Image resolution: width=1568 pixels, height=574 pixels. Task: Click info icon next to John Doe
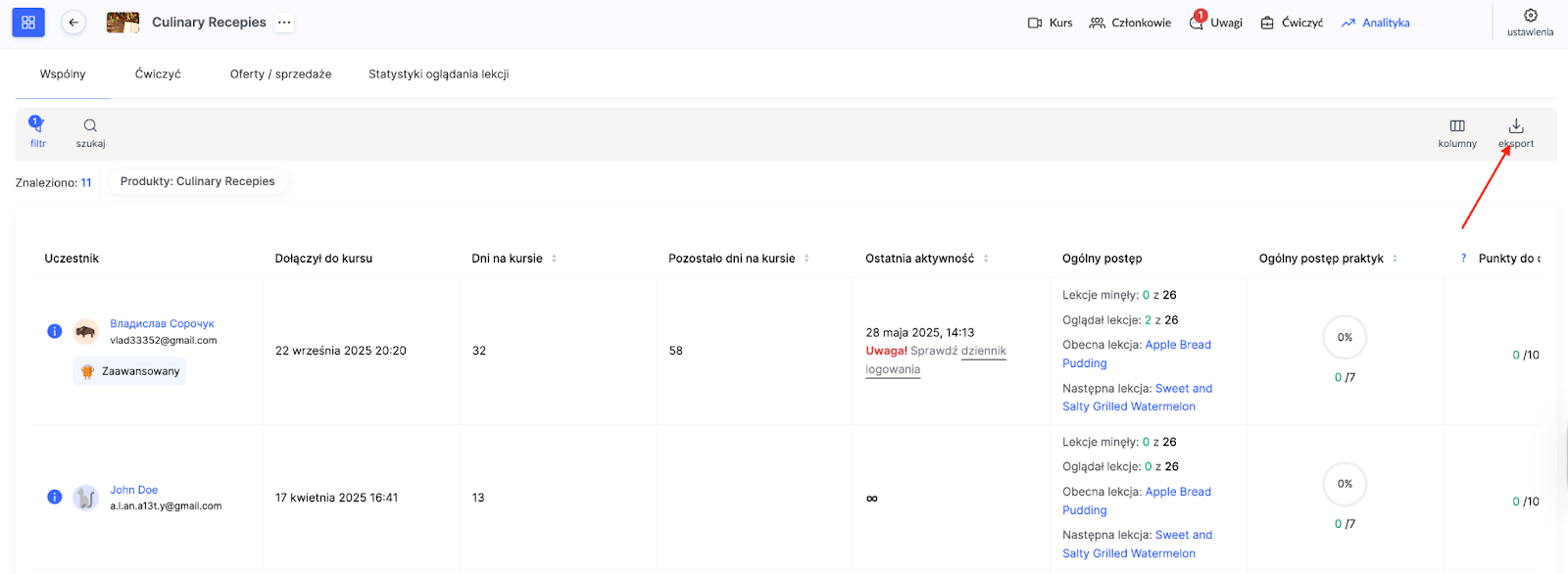55,497
